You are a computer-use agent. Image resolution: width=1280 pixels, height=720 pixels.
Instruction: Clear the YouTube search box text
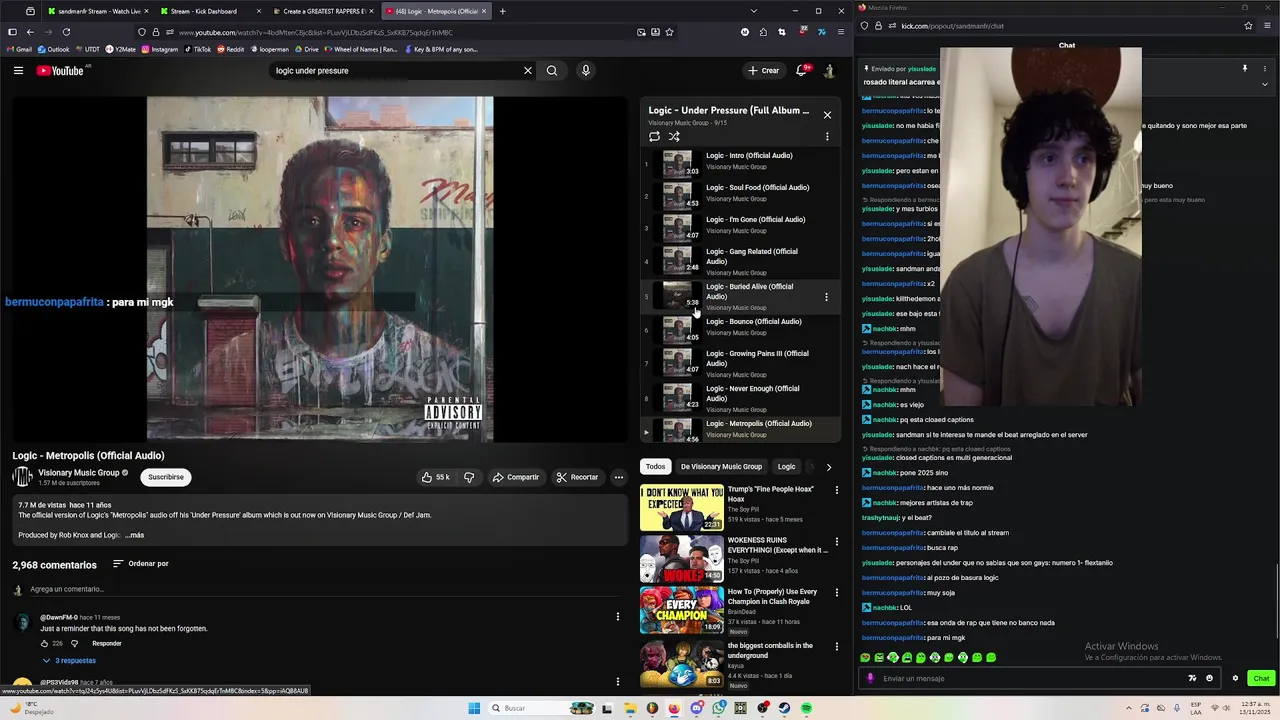(x=528, y=71)
